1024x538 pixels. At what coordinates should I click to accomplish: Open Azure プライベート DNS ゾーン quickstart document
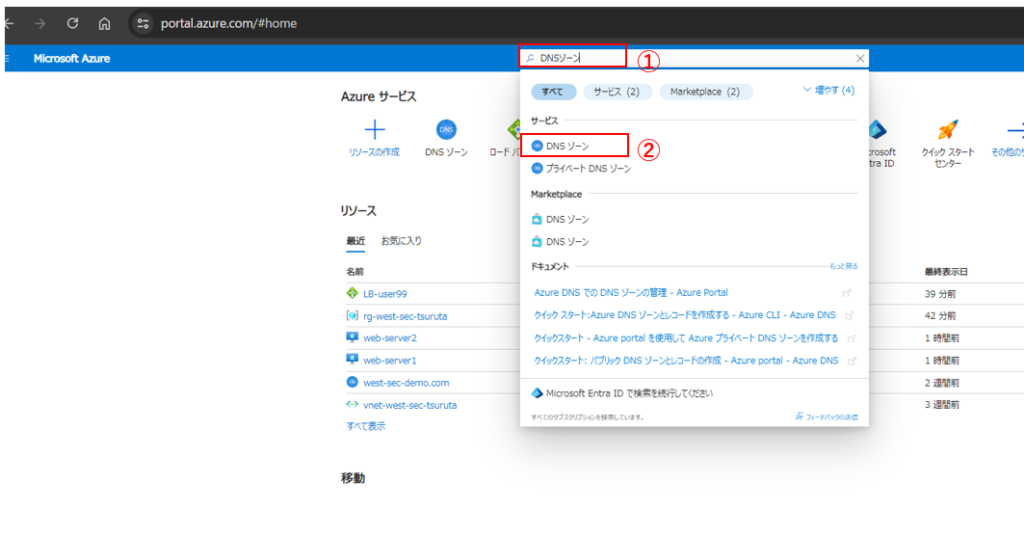click(686, 338)
